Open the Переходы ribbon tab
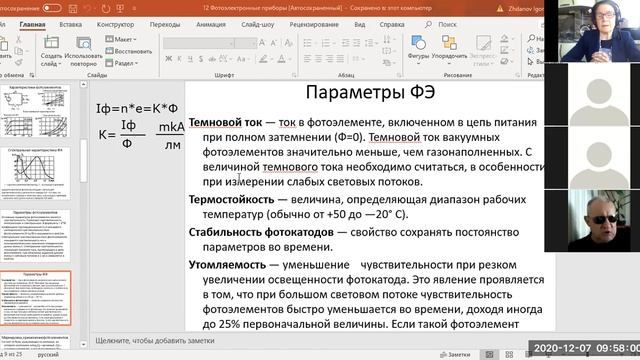The image size is (640, 360). click(165, 24)
